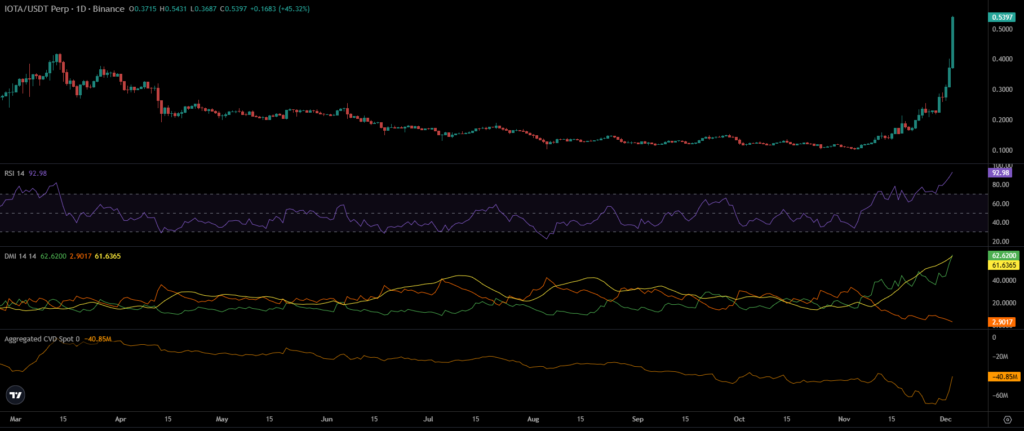Click RSI value 92.98 in legend
Image resolution: width=1024 pixels, height=431 pixels.
coord(38,173)
